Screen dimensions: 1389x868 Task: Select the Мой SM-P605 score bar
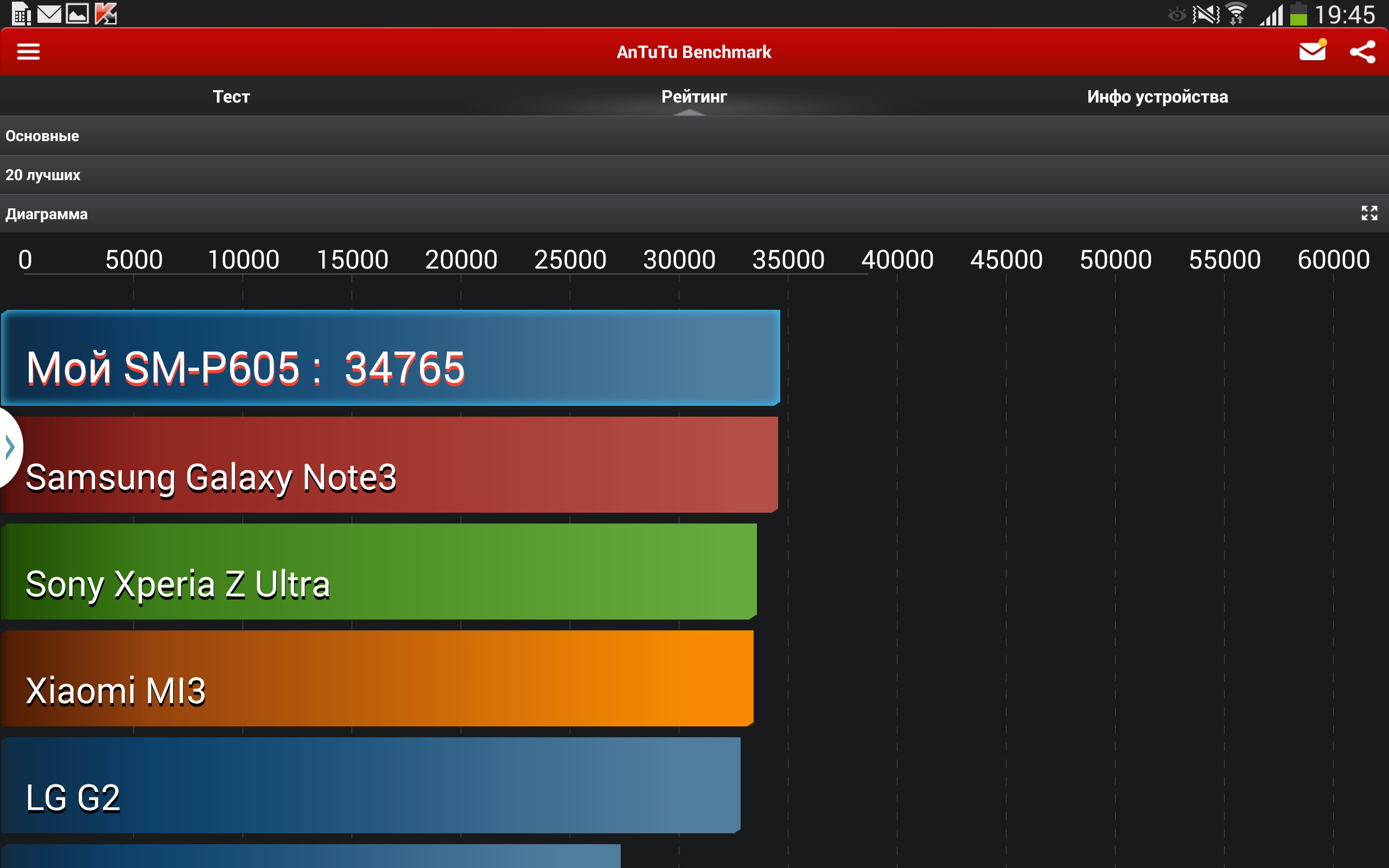tap(390, 358)
